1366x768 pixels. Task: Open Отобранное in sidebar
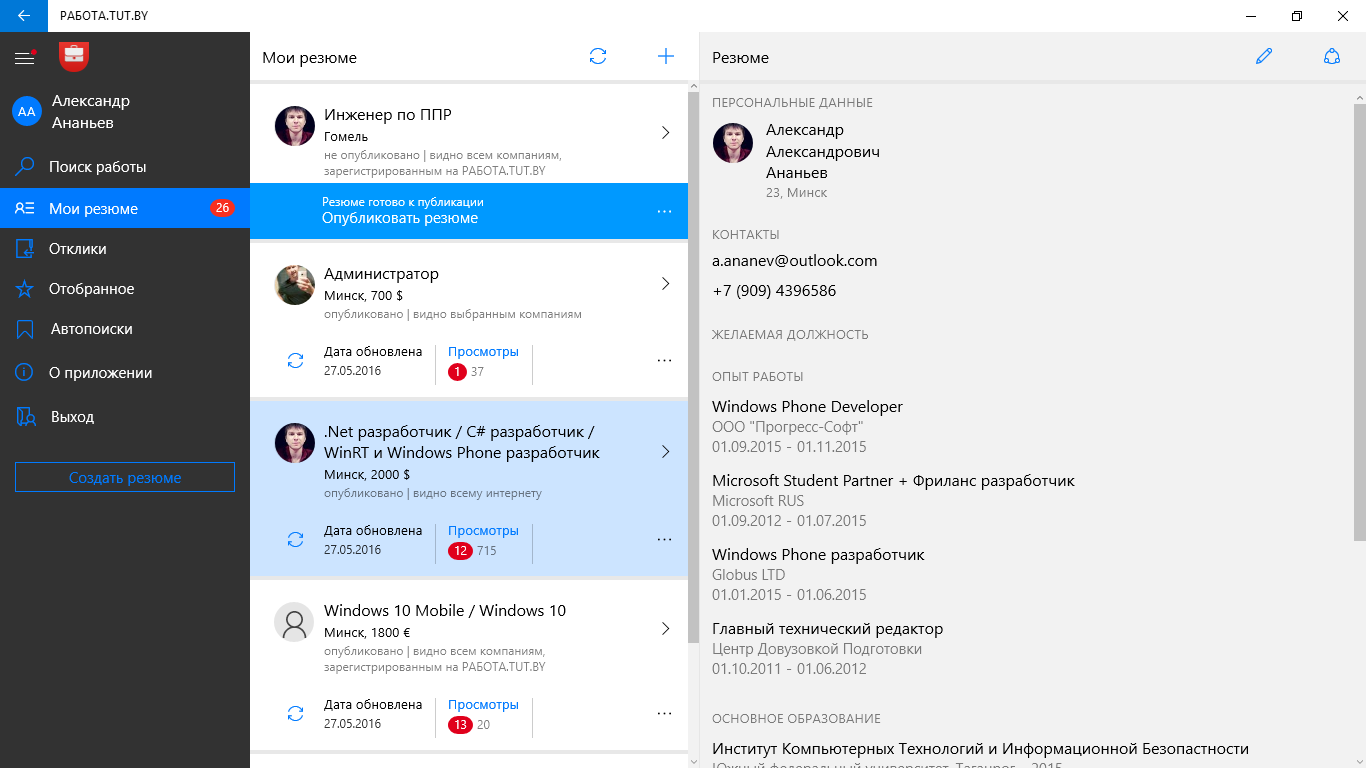coord(125,288)
